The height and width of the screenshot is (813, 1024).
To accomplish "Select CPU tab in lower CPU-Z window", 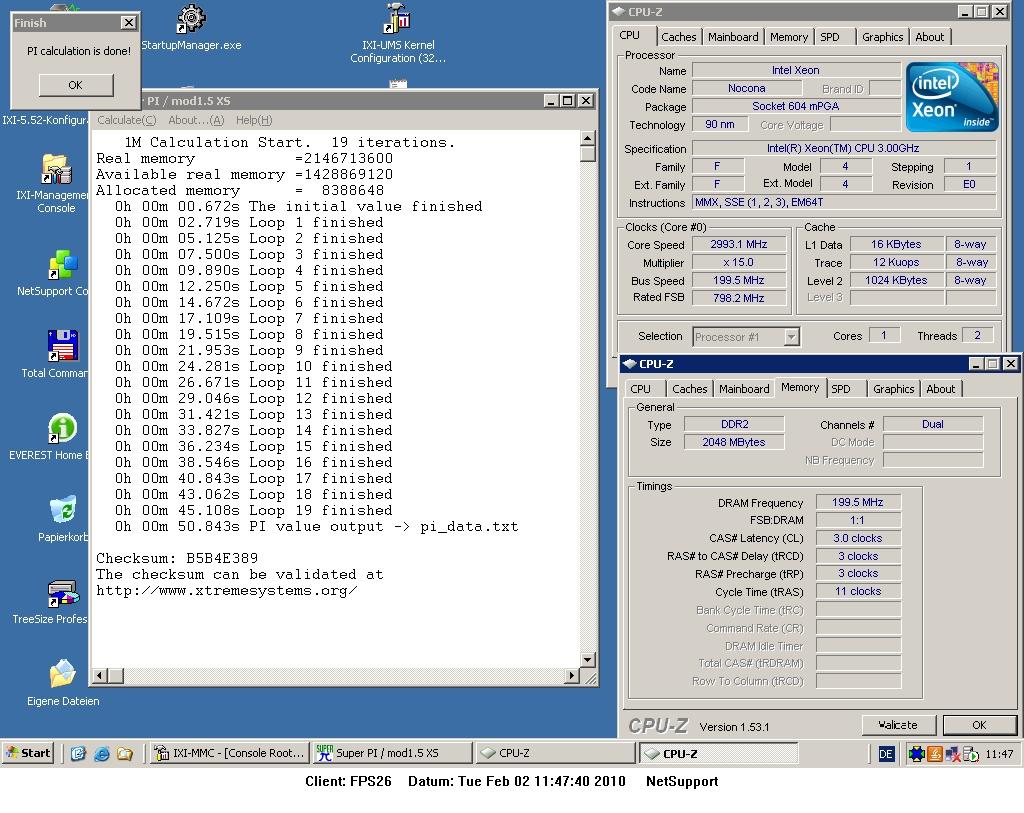I will click(x=641, y=389).
